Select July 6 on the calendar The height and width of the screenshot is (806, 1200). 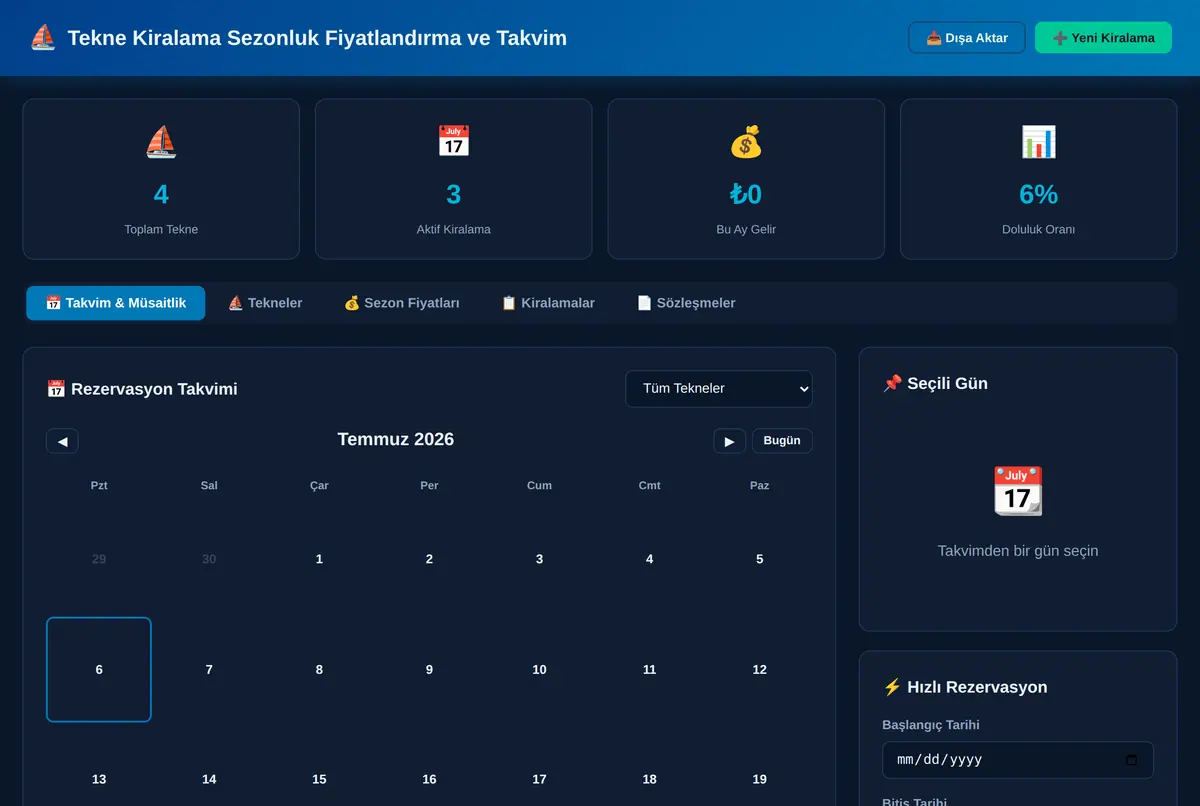tap(99, 669)
